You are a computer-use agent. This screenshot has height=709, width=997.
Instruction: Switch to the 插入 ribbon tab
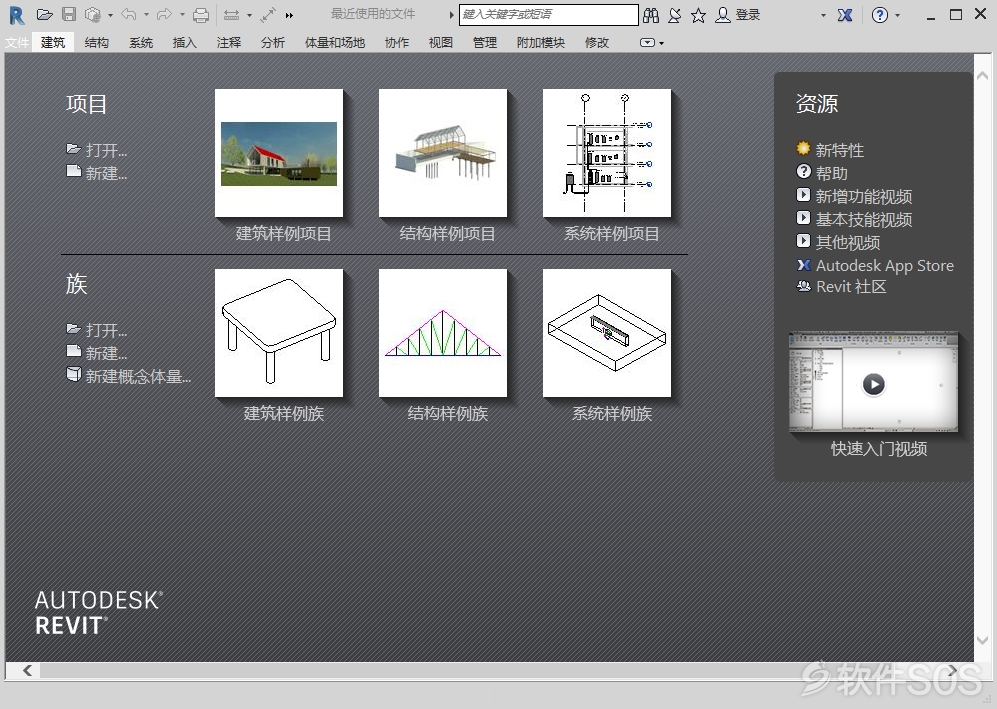pyautogui.click(x=184, y=43)
